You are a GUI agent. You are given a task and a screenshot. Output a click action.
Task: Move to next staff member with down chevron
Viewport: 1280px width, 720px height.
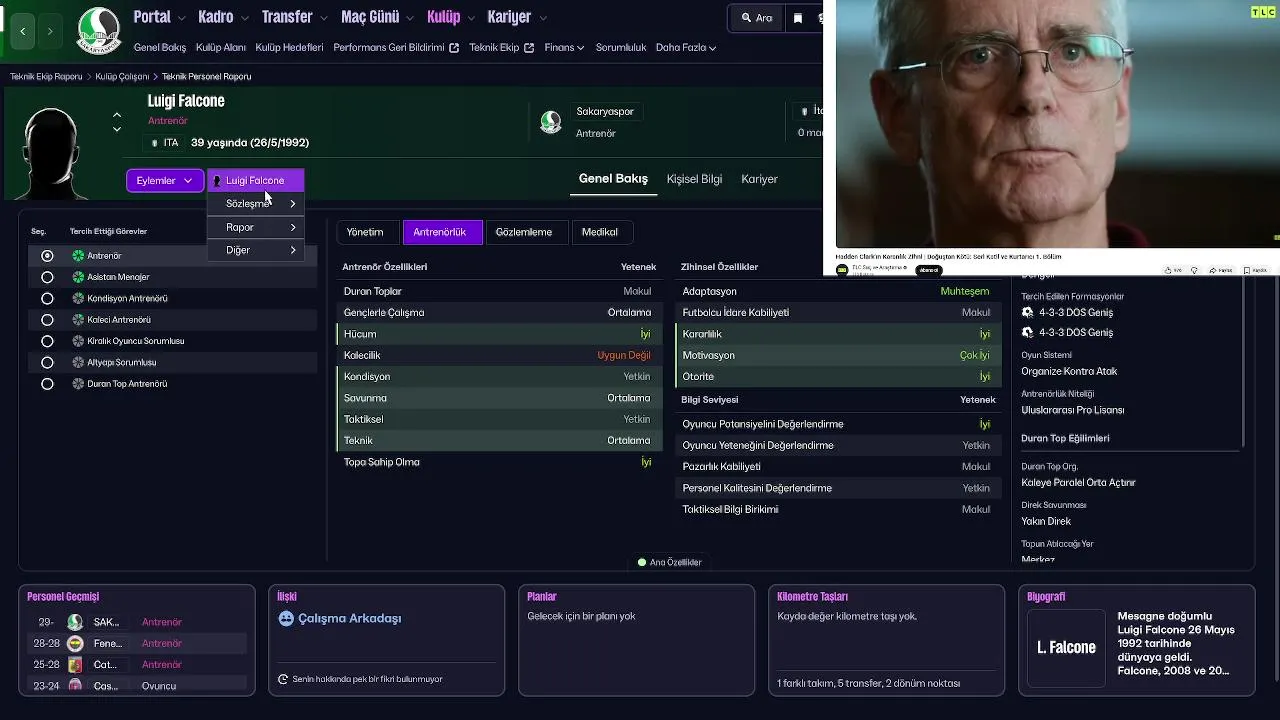pyautogui.click(x=117, y=129)
